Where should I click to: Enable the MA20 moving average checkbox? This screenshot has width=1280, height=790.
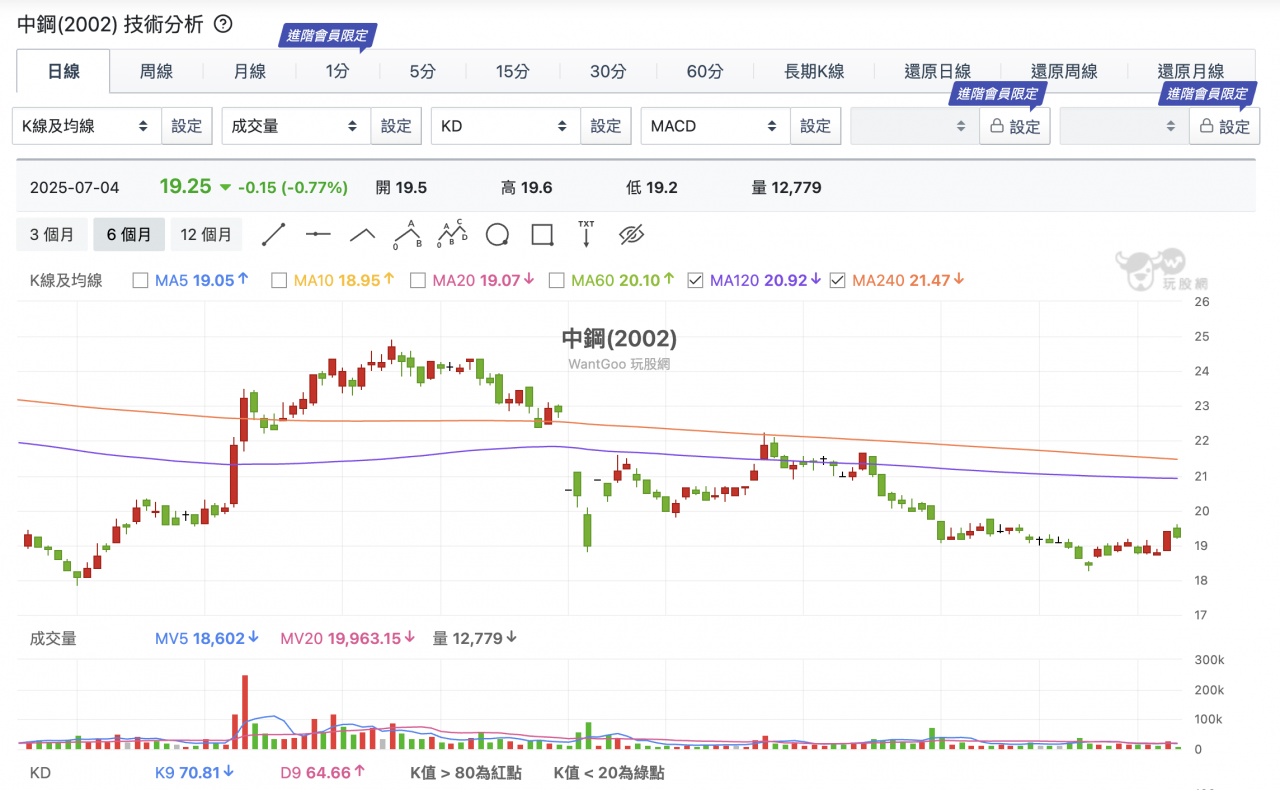[418, 280]
